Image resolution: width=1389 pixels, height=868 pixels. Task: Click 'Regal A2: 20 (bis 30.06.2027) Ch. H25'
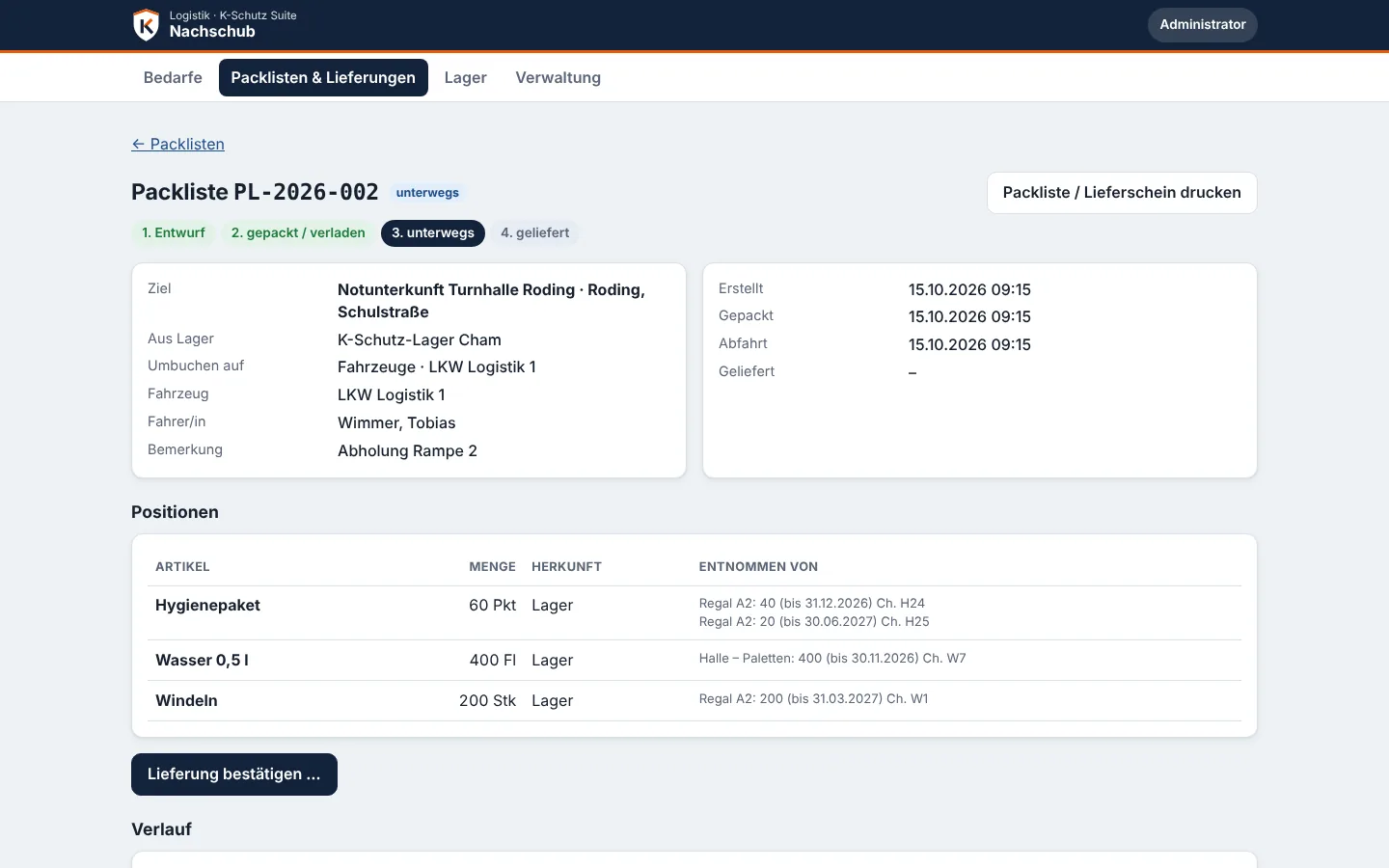point(814,622)
